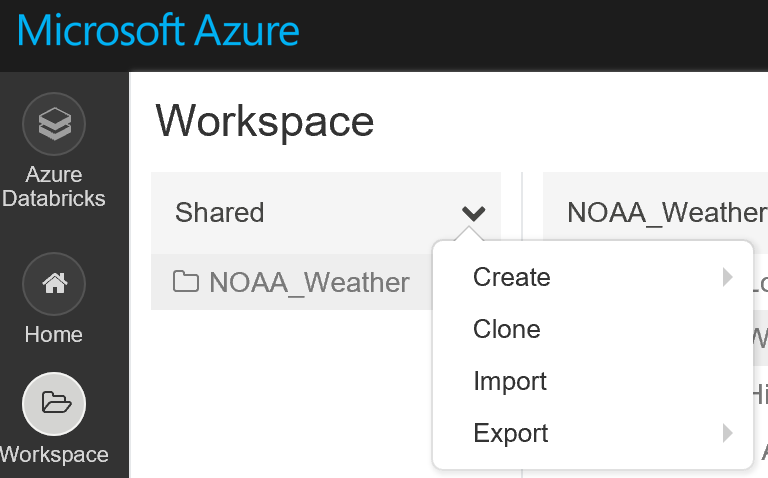The image size is (768, 478).
Task: Select Clone in the context menu
Action: click(x=507, y=329)
